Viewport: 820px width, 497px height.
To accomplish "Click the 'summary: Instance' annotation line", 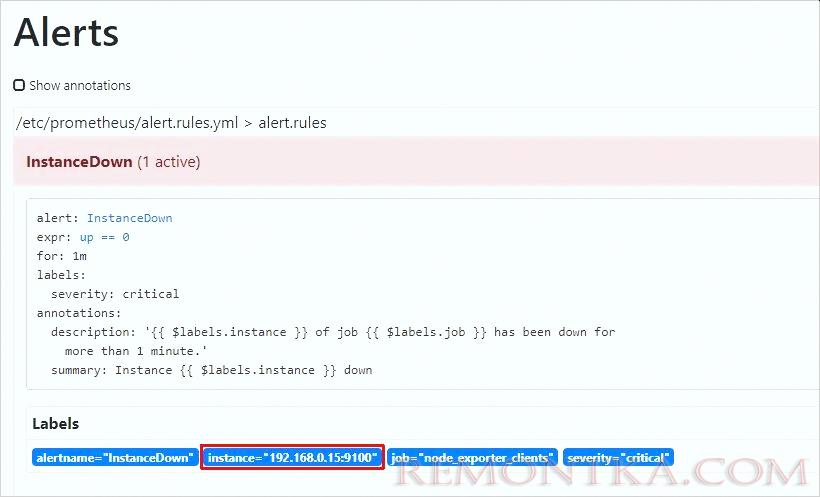I will pyautogui.click(x=212, y=370).
